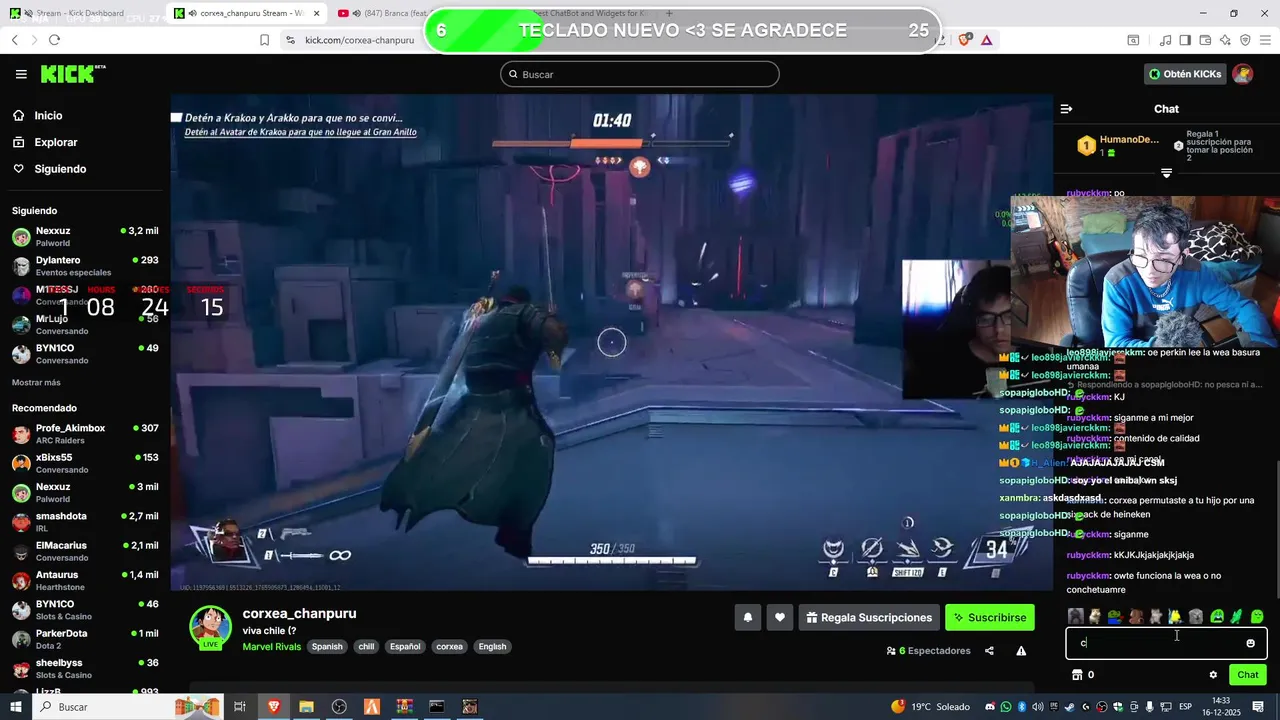Image resolution: width=1280 pixels, height=720 pixels.
Task: Insert the Pepe frog emote
Action: pyautogui.click(x=1115, y=617)
